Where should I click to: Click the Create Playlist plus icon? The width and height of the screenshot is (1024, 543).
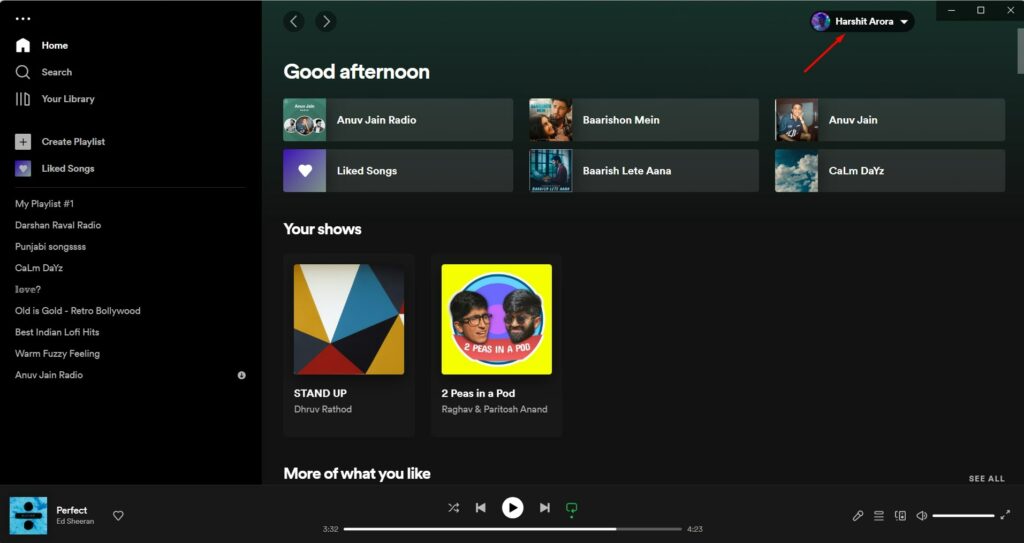[23, 142]
